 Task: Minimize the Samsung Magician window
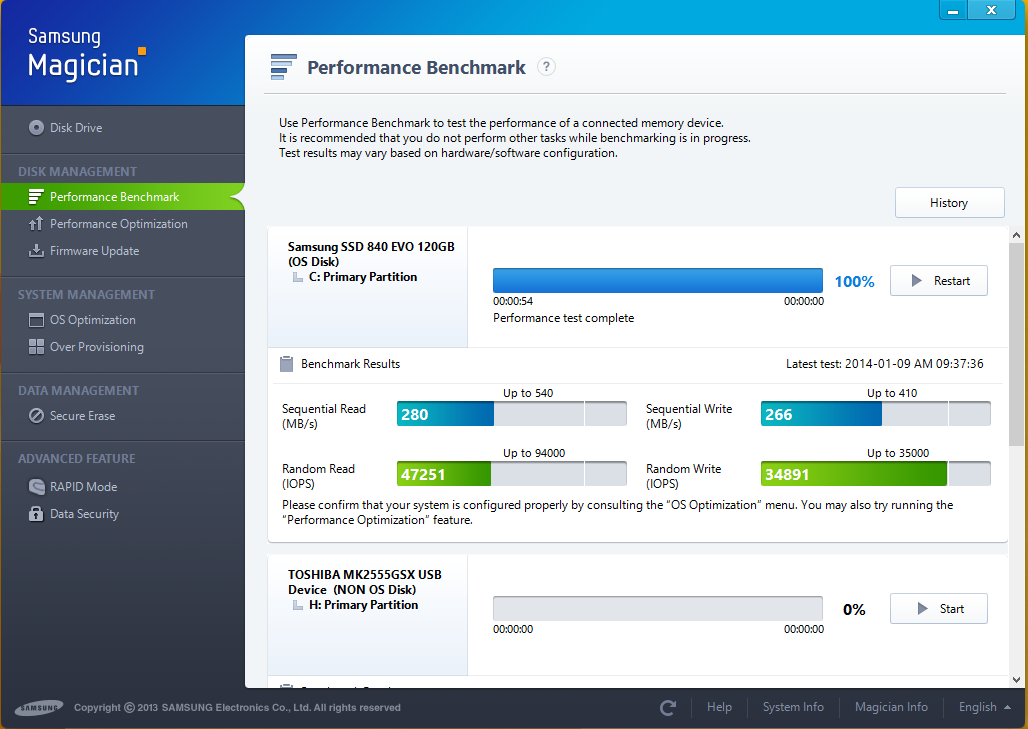tap(953, 10)
